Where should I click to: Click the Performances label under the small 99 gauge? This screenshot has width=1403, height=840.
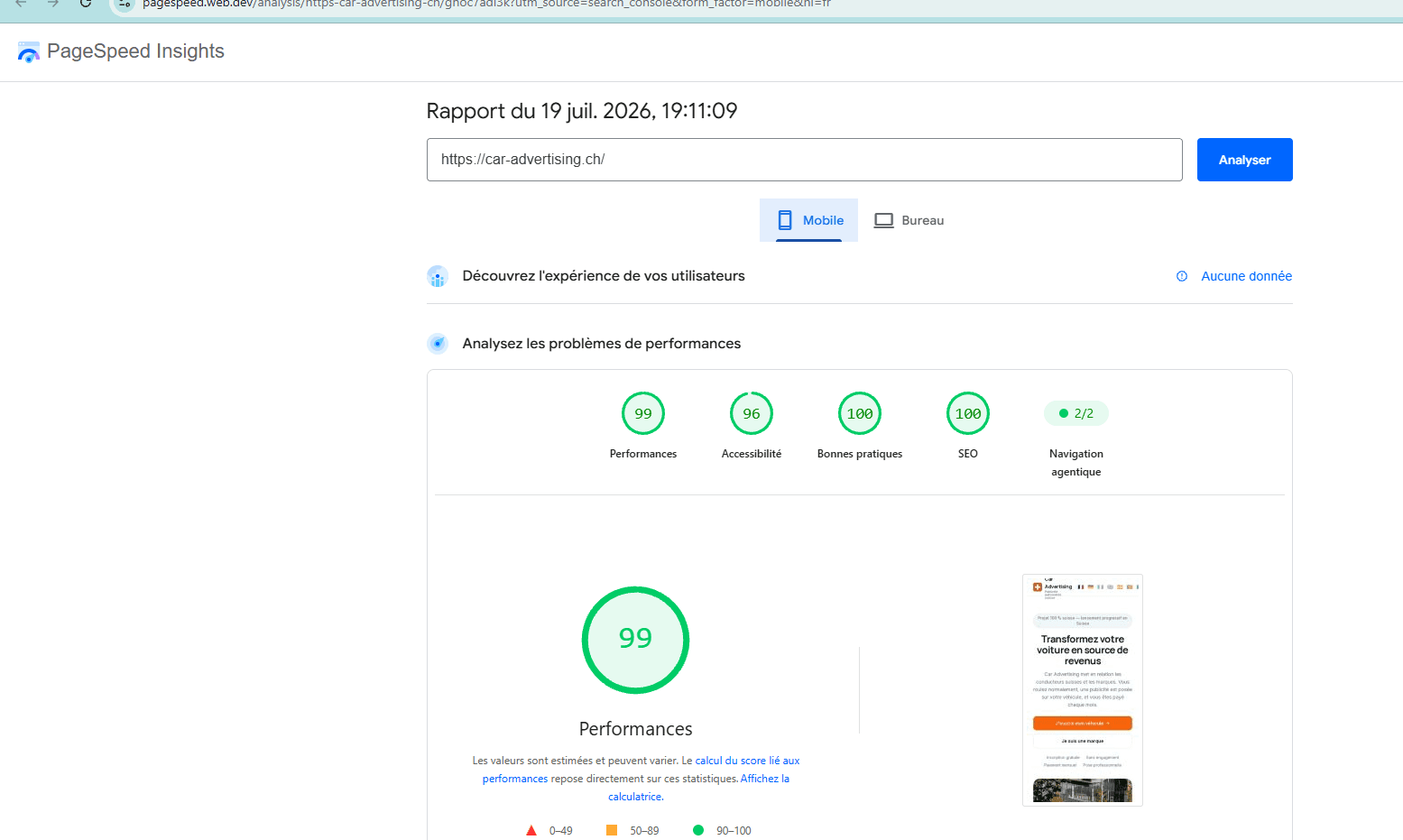pos(643,454)
